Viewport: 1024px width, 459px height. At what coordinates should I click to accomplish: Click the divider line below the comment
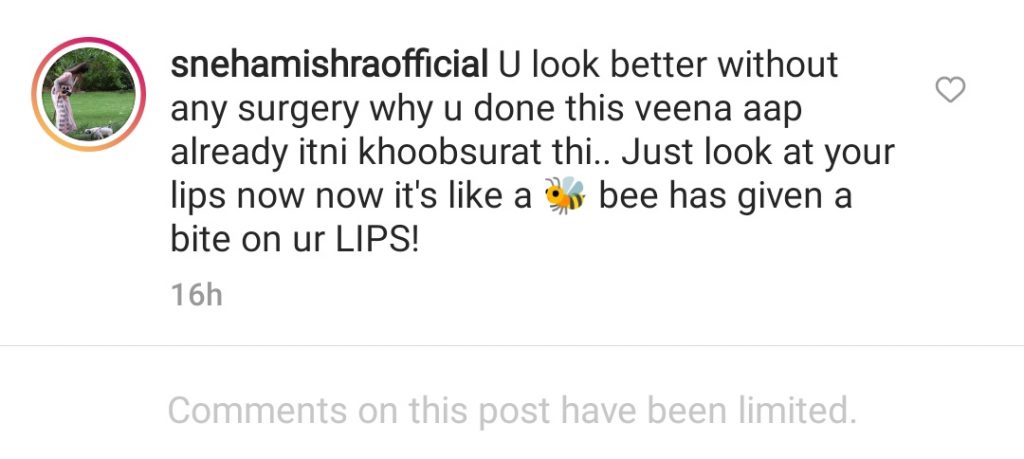[x=512, y=345]
